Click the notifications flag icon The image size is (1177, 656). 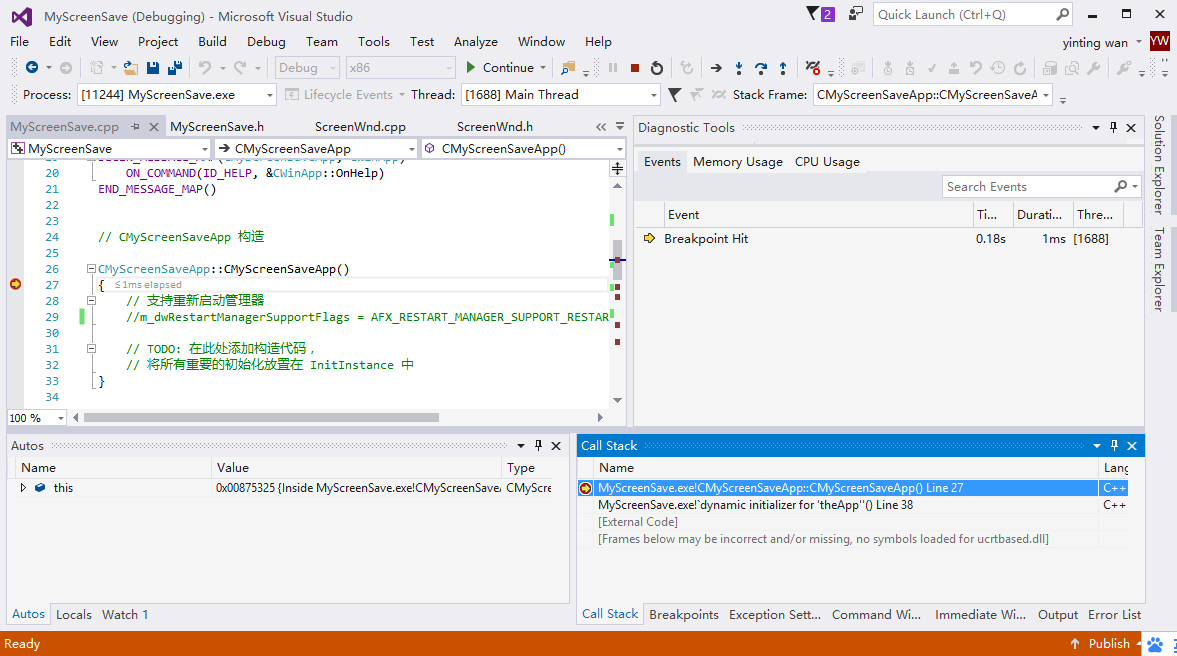[820, 14]
